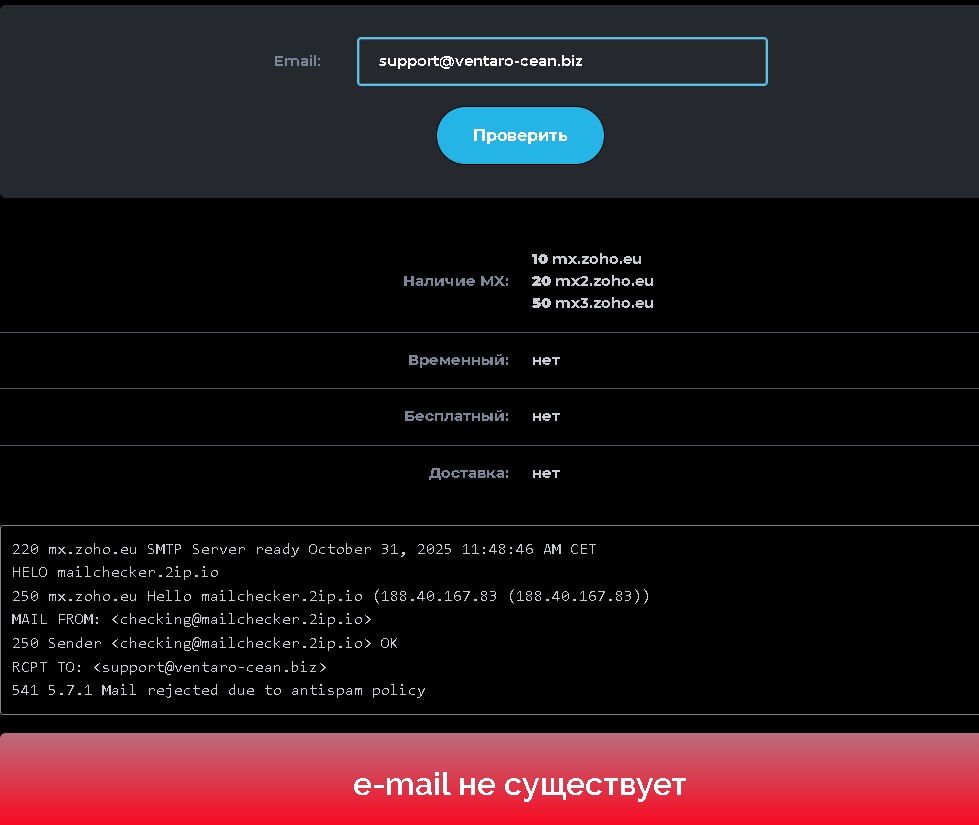Image resolution: width=979 pixels, height=825 pixels.
Task: Click the Наличие MX: row label
Action: pyautogui.click(x=457, y=281)
